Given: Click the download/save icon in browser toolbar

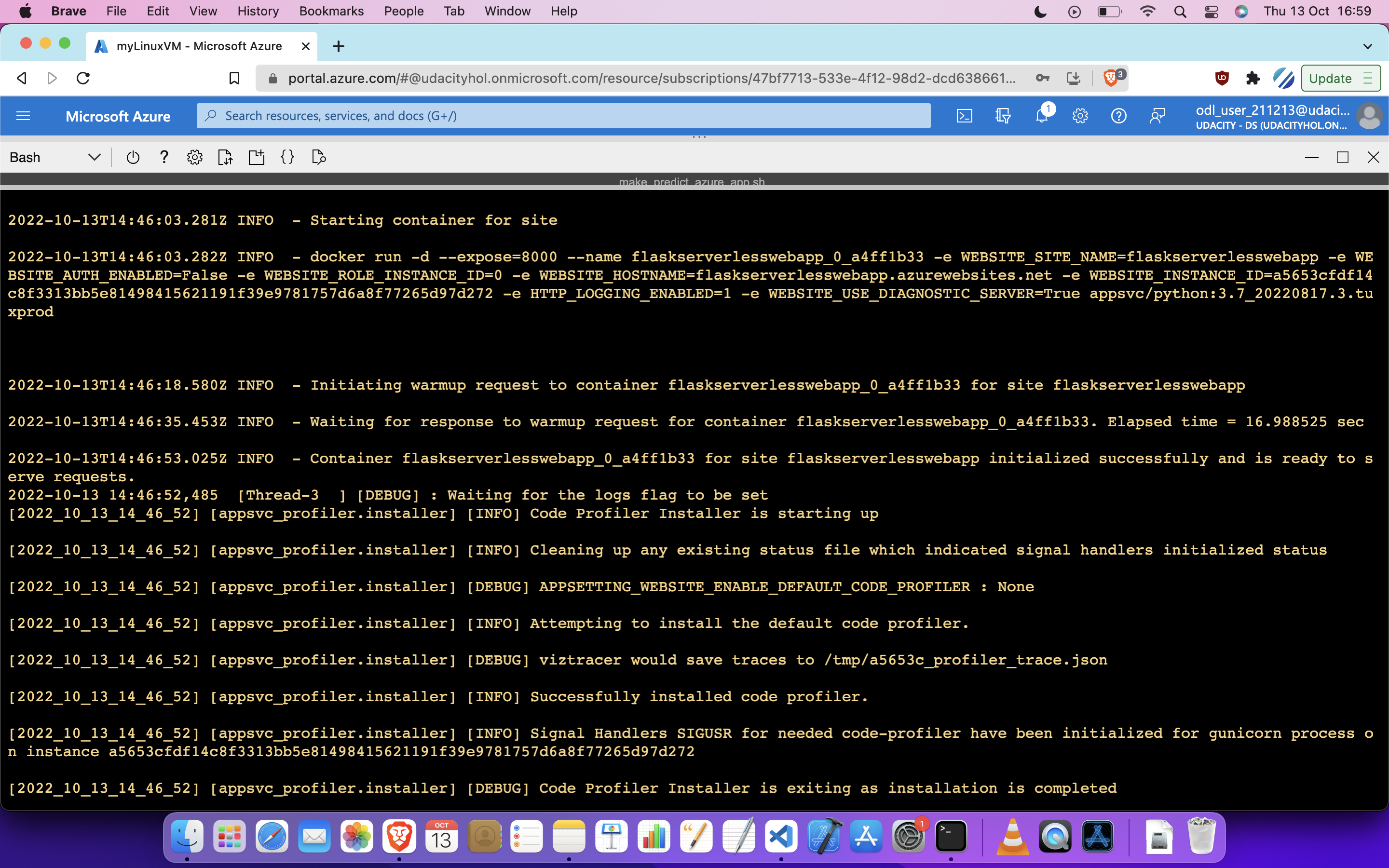Looking at the screenshot, I should [1073, 78].
